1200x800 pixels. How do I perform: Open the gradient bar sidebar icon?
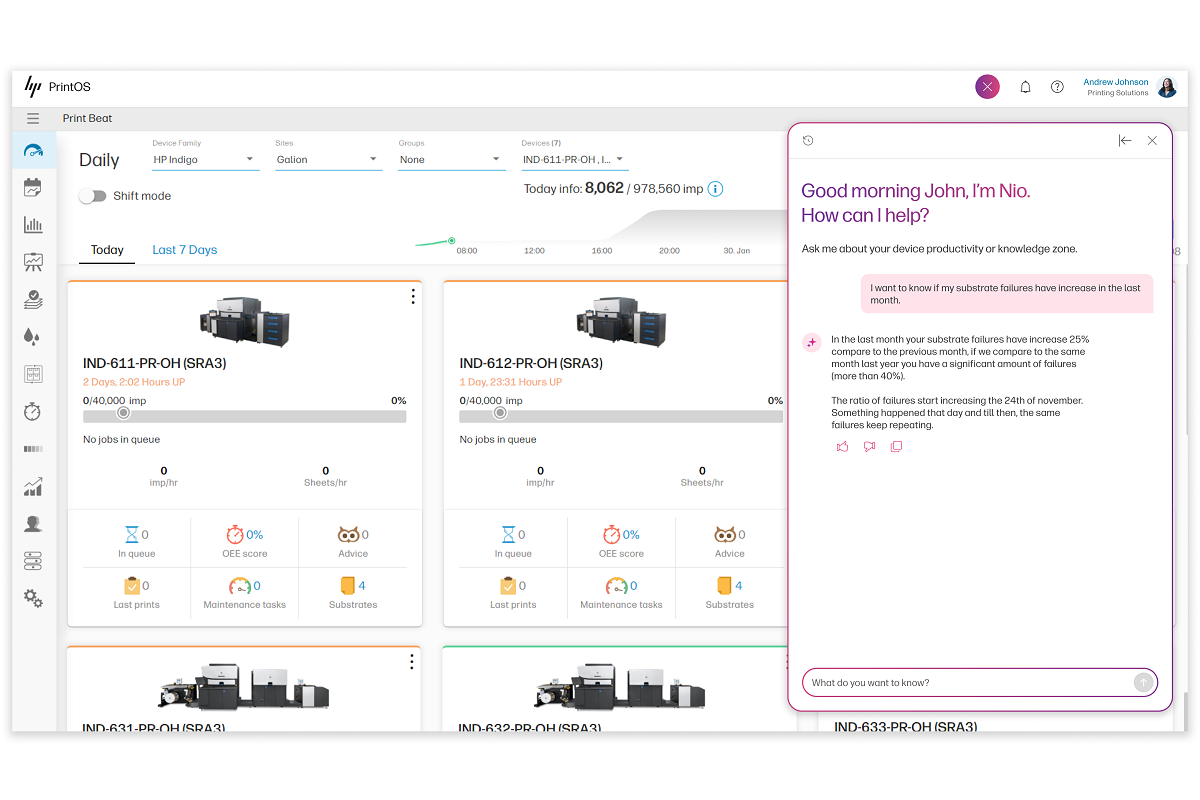33,449
